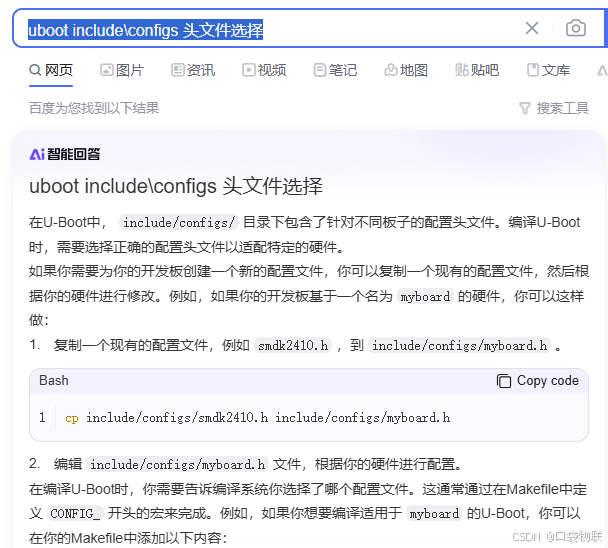Switch to the 图片 tab
This screenshot has width=608, height=548.
[122, 70]
